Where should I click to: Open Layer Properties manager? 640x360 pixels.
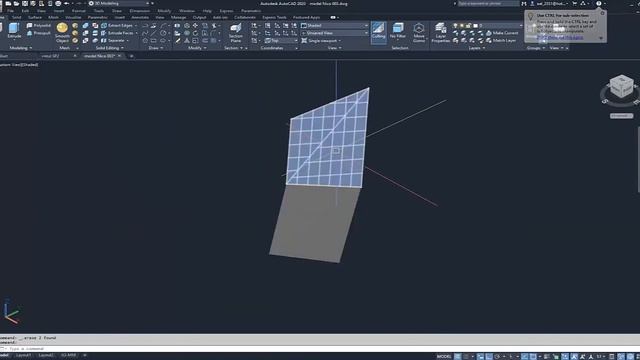[440, 33]
